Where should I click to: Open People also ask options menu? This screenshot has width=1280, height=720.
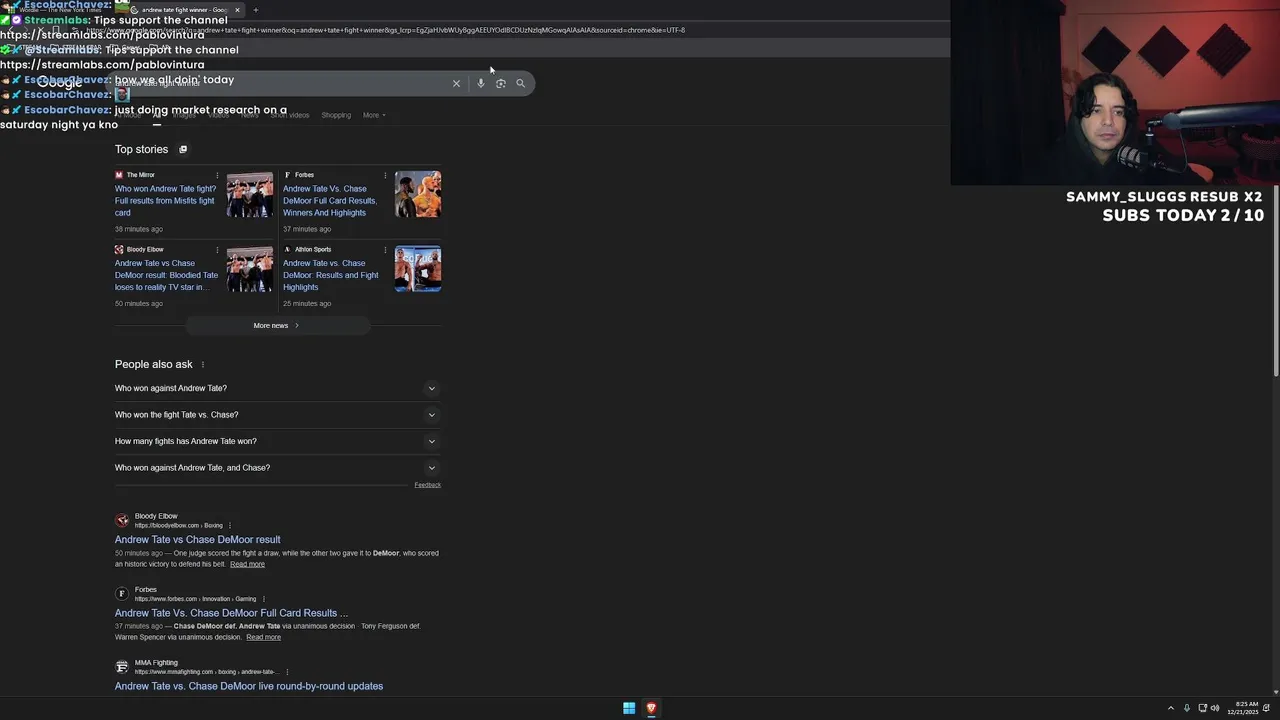(203, 364)
